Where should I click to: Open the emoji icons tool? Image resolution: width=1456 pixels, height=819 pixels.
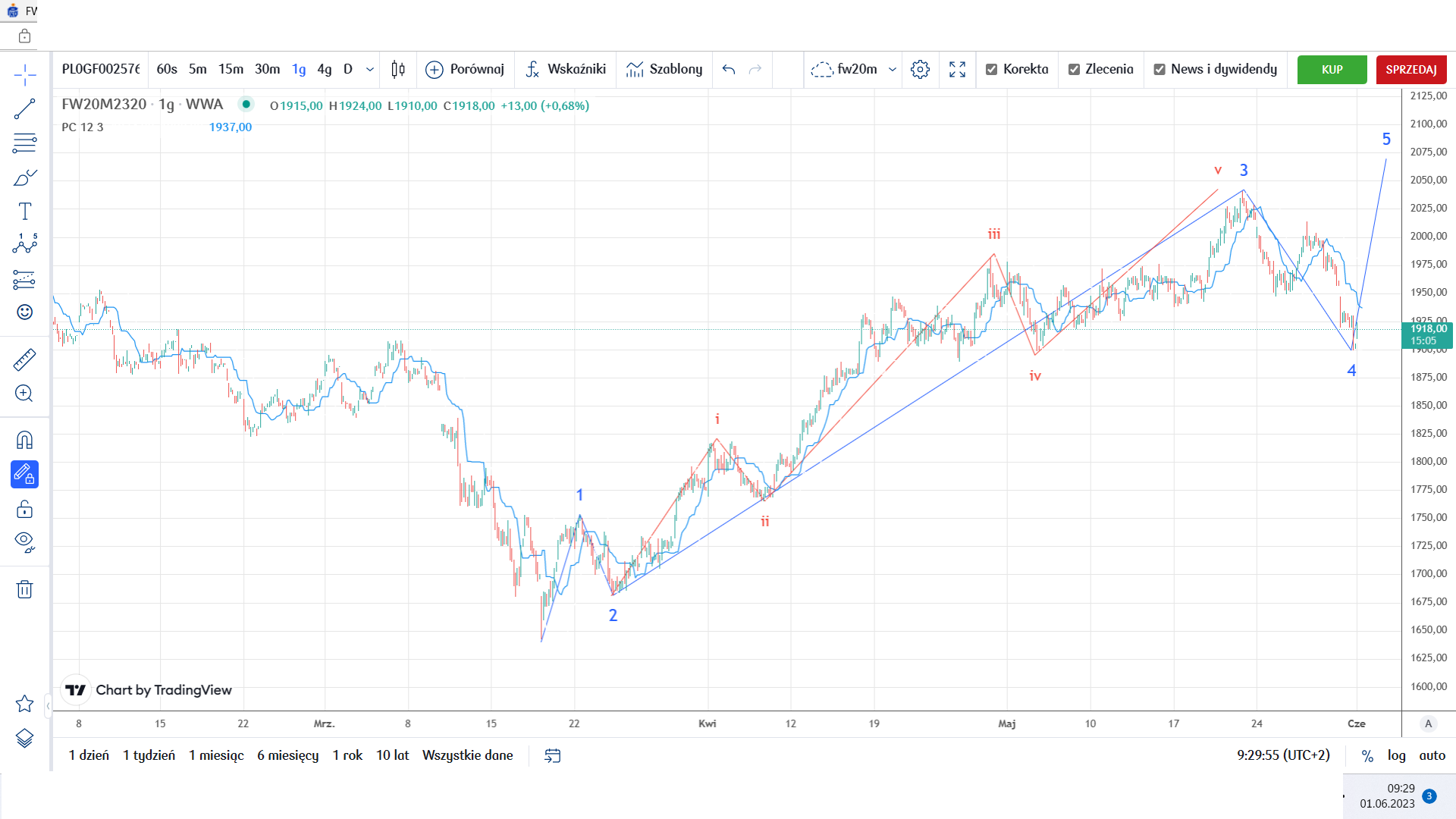[x=24, y=312]
